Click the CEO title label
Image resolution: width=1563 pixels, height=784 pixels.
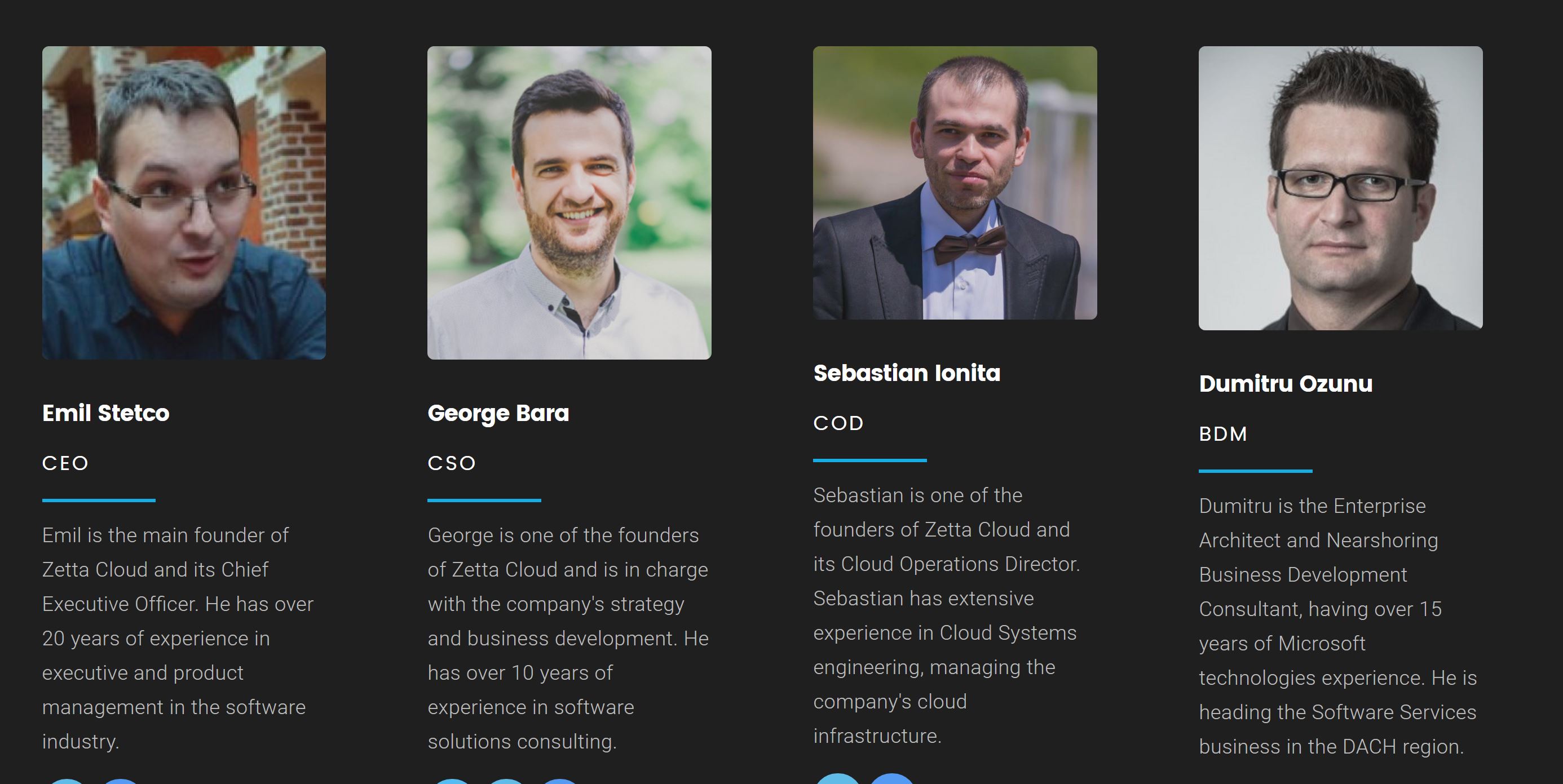65,463
